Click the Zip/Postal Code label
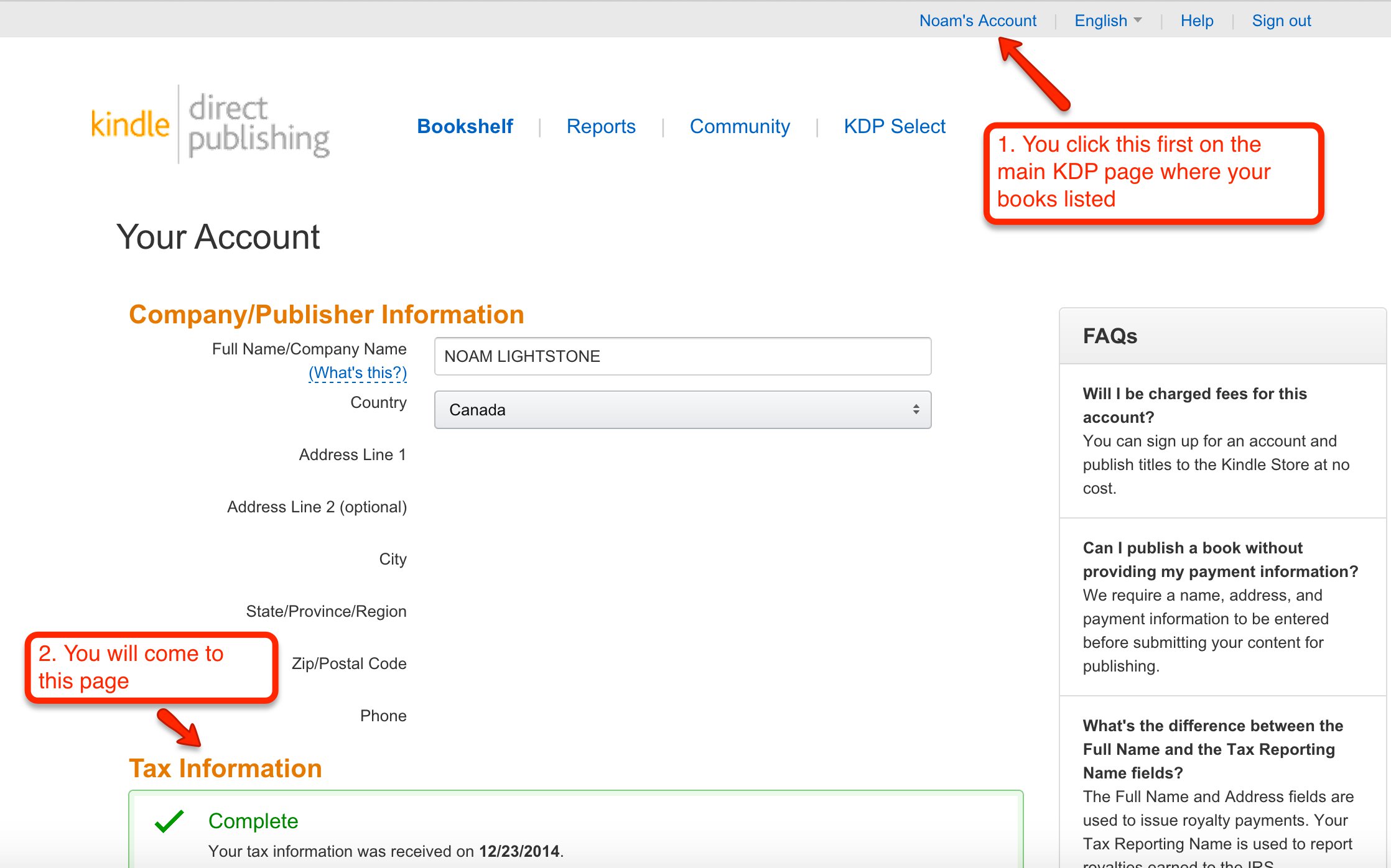1391x868 pixels. [349, 663]
